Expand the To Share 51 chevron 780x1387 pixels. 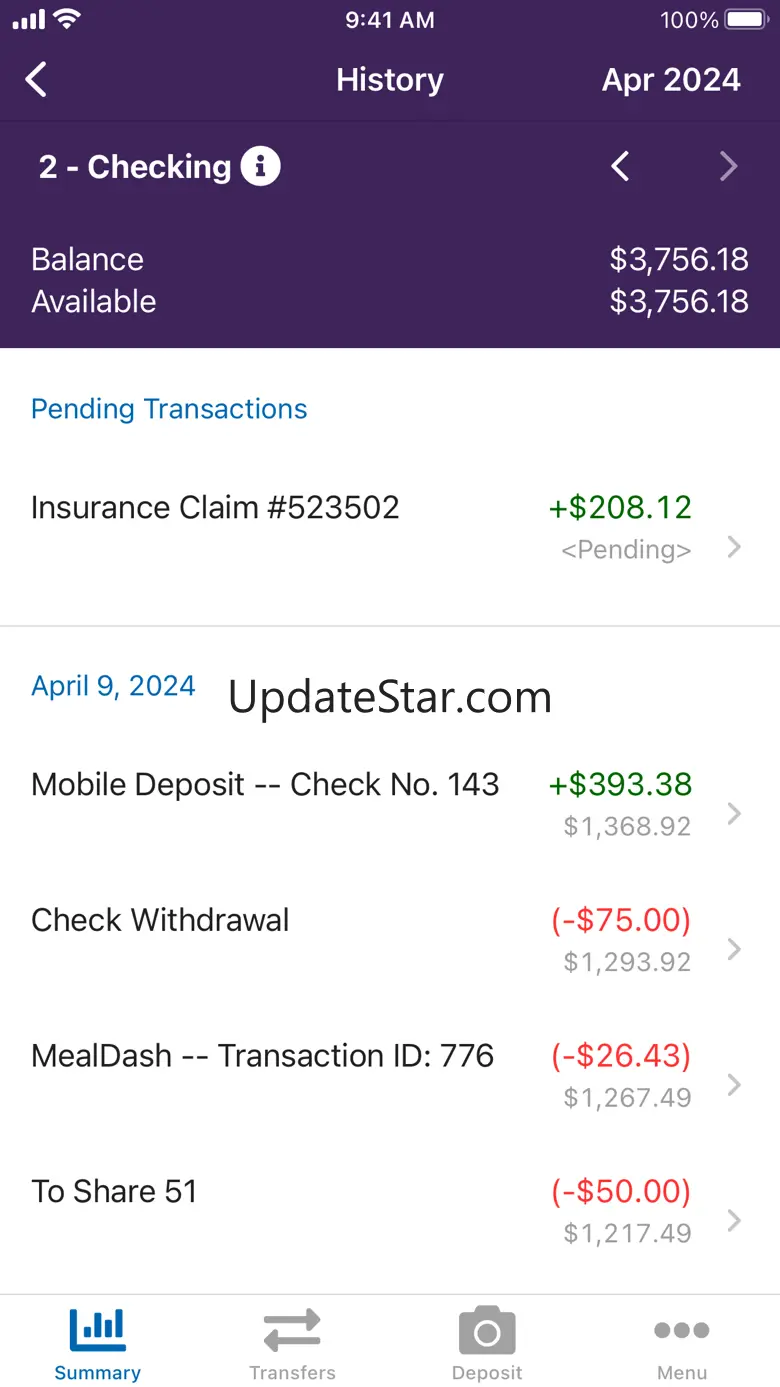(734, 1220)
